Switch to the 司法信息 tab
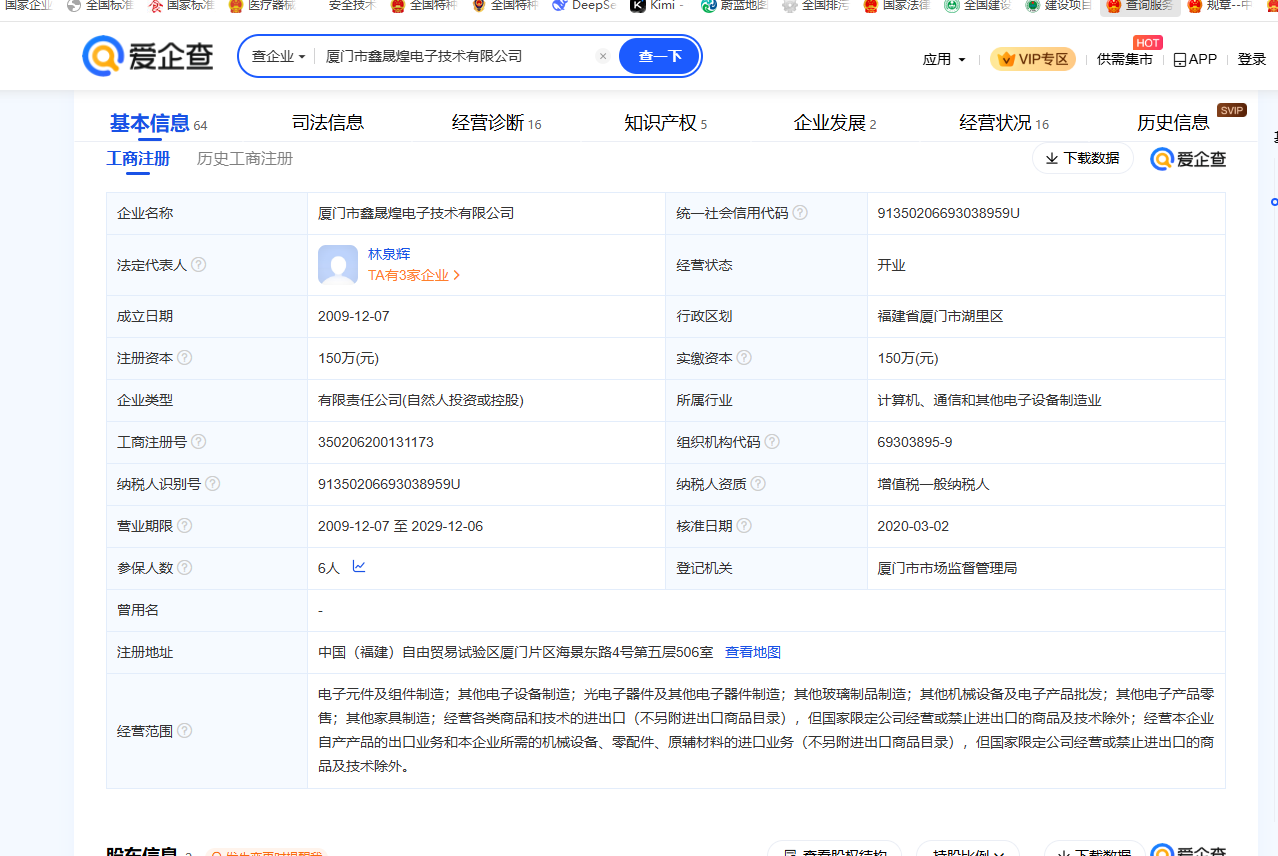 point(327,123)
